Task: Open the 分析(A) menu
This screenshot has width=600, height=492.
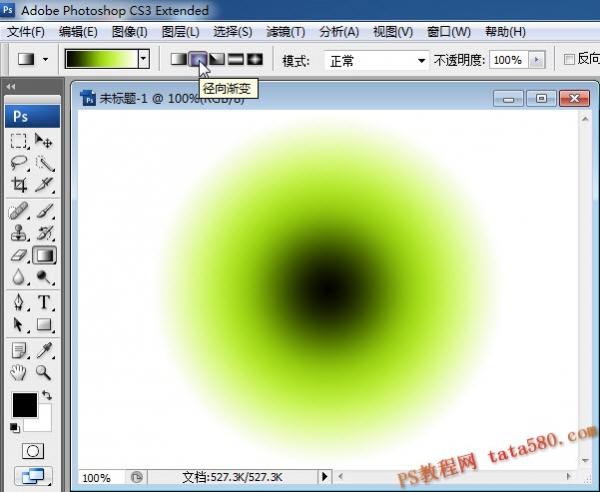Action: (x=339, y=32)
